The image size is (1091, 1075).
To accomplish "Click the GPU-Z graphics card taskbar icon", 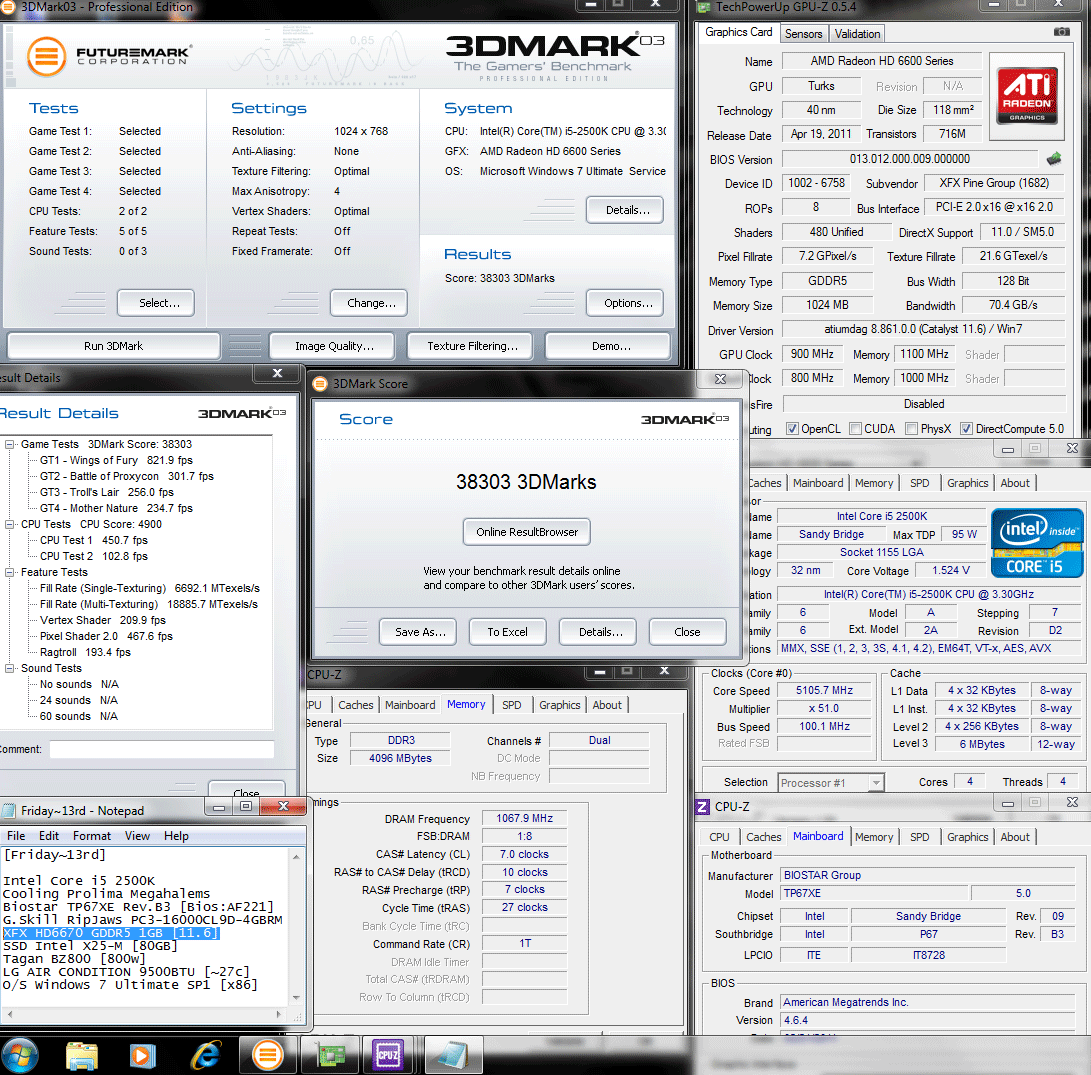I will tap(332, 1056).
